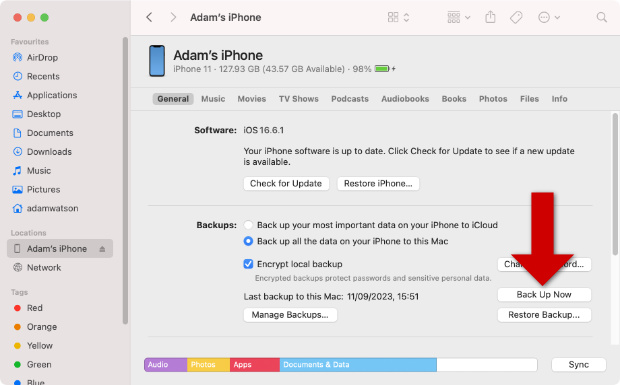Click the Sync button
The width and height of the screenshot is (620, 385).
pos(578,364)
